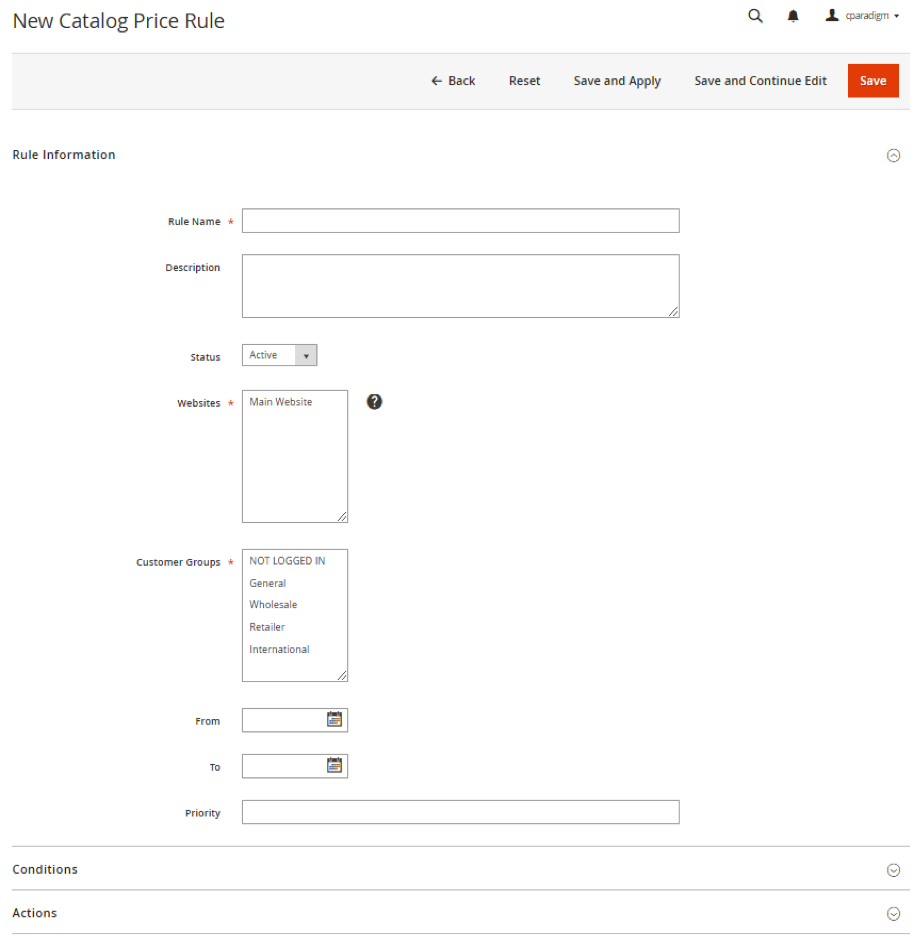Expand the Conditions section

893,869
